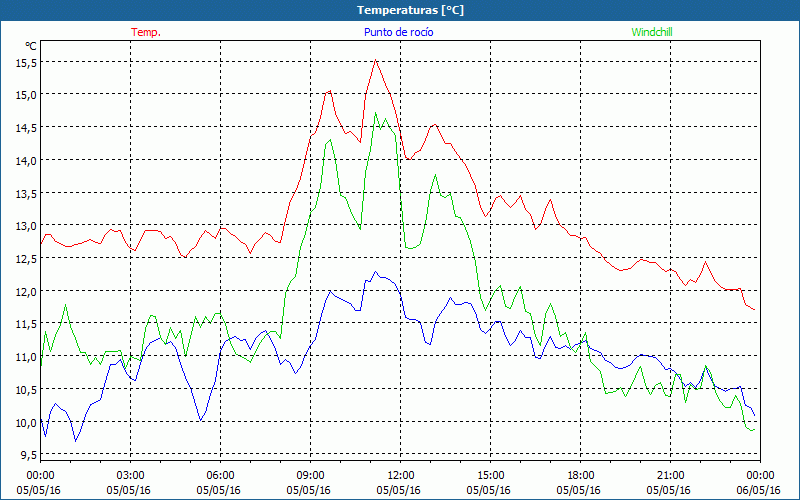This screenshot has width=800, height=500.
Task: Click the 15,0 y-axis value
Action: 26,95
